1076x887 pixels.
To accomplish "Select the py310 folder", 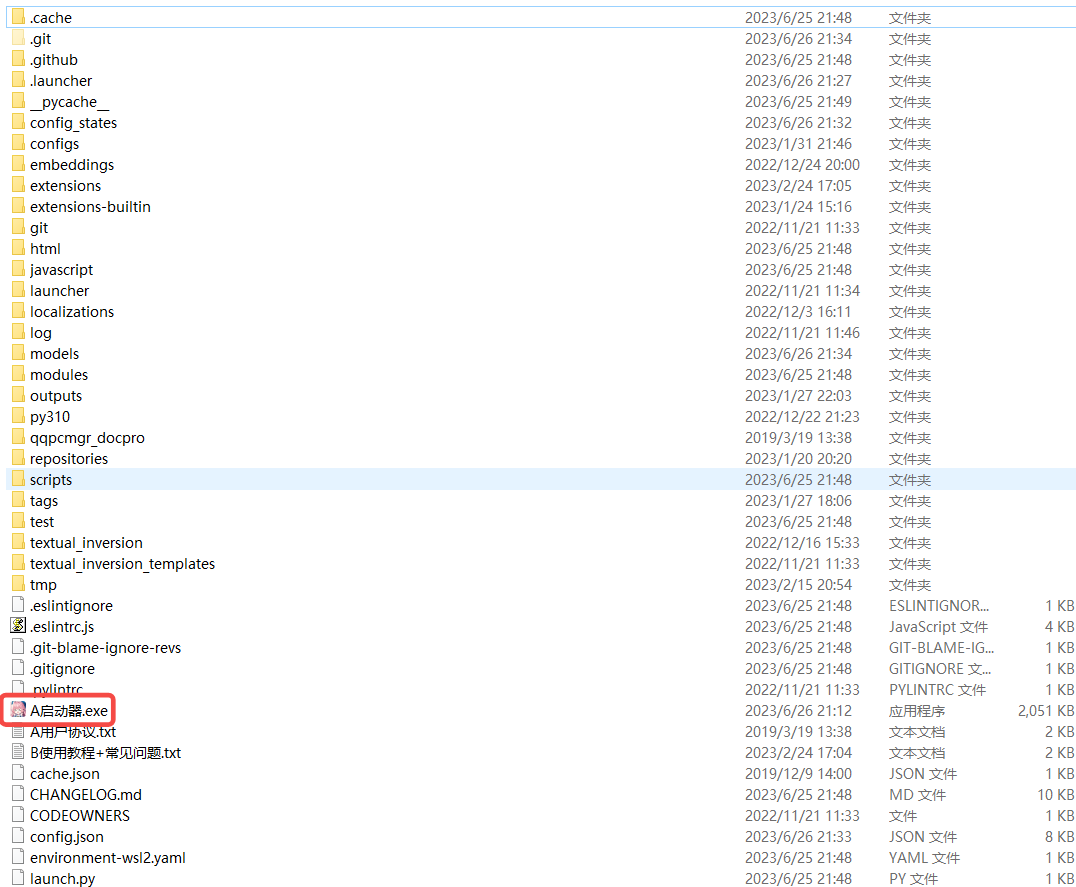I will pos(50,416).
